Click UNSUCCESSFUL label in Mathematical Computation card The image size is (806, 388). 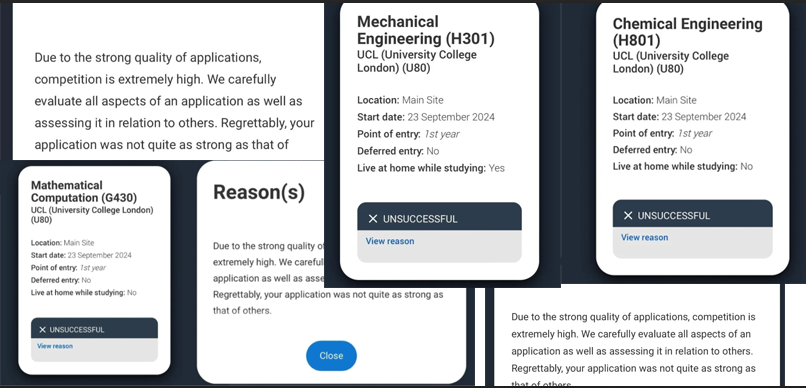pos(77,330)
